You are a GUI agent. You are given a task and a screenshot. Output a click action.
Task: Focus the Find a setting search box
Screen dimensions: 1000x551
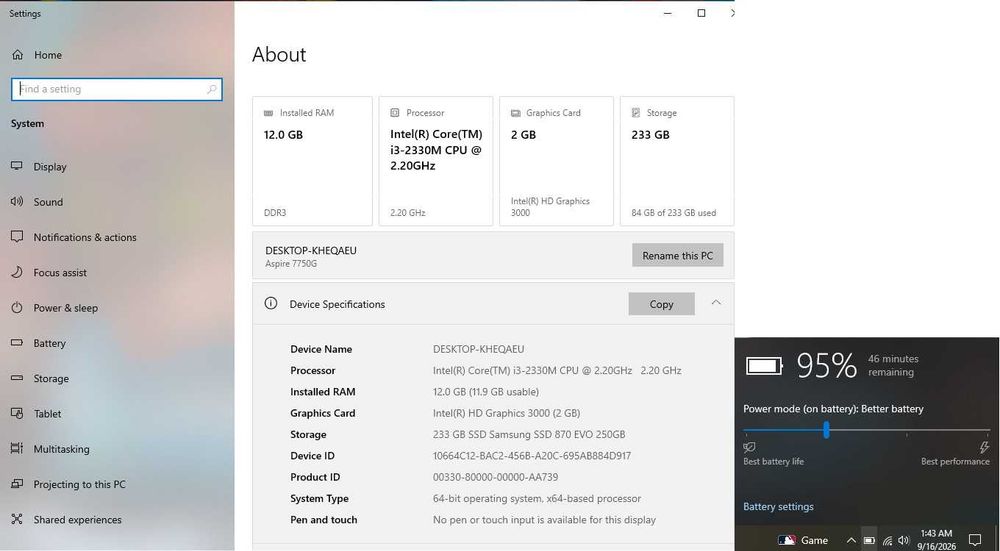117,89
